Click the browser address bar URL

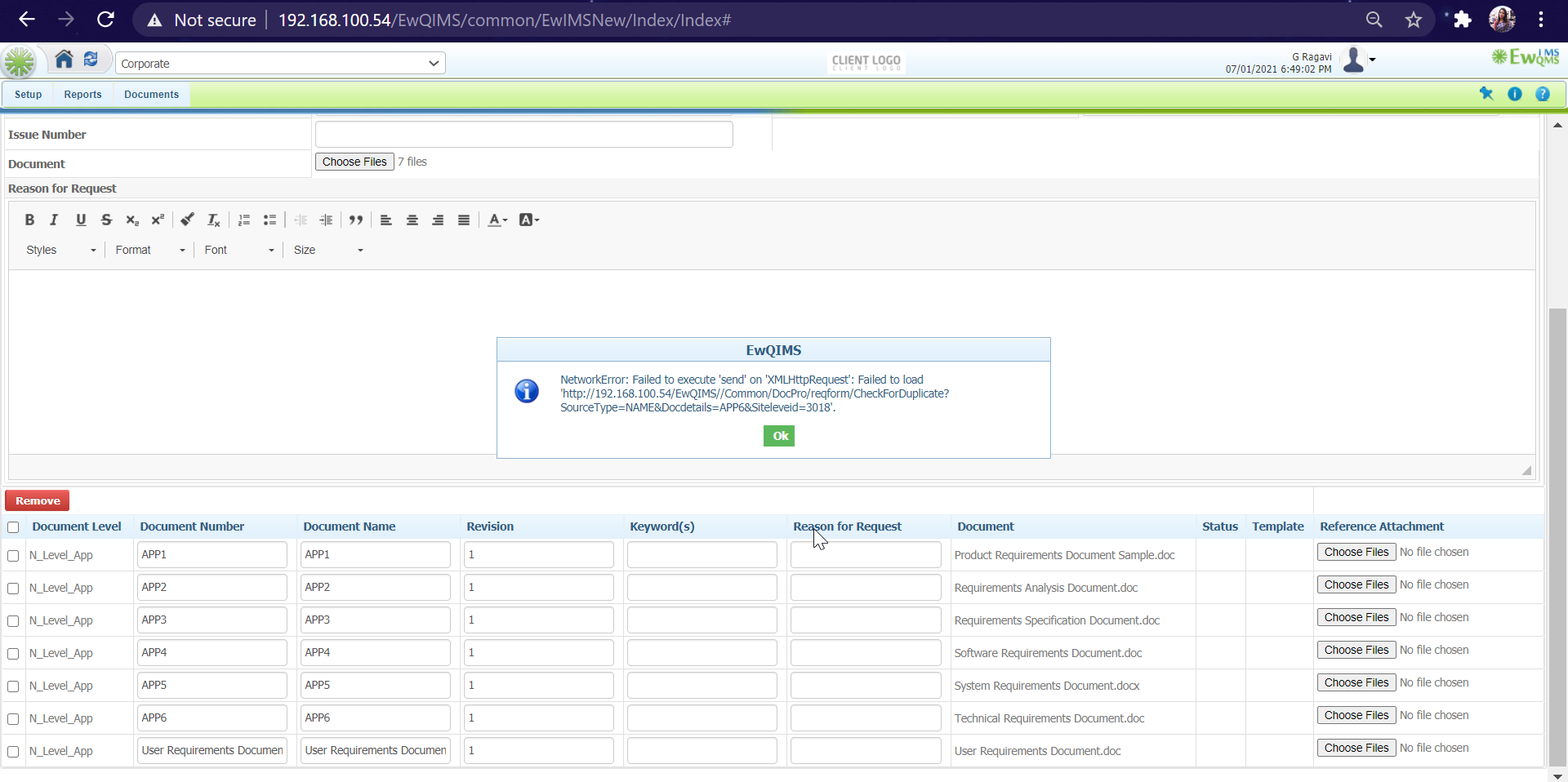click(505, 20)
